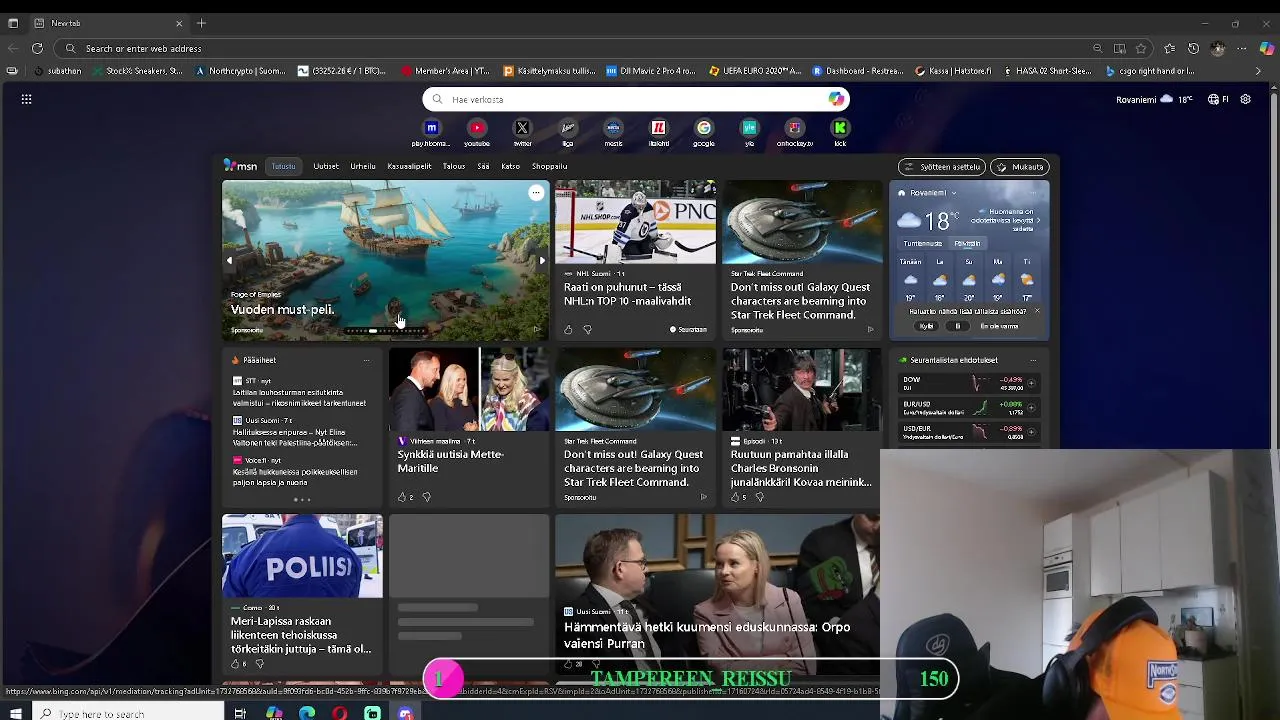
Task: Like the NHL Suomi article
Action: pos(568,329)
